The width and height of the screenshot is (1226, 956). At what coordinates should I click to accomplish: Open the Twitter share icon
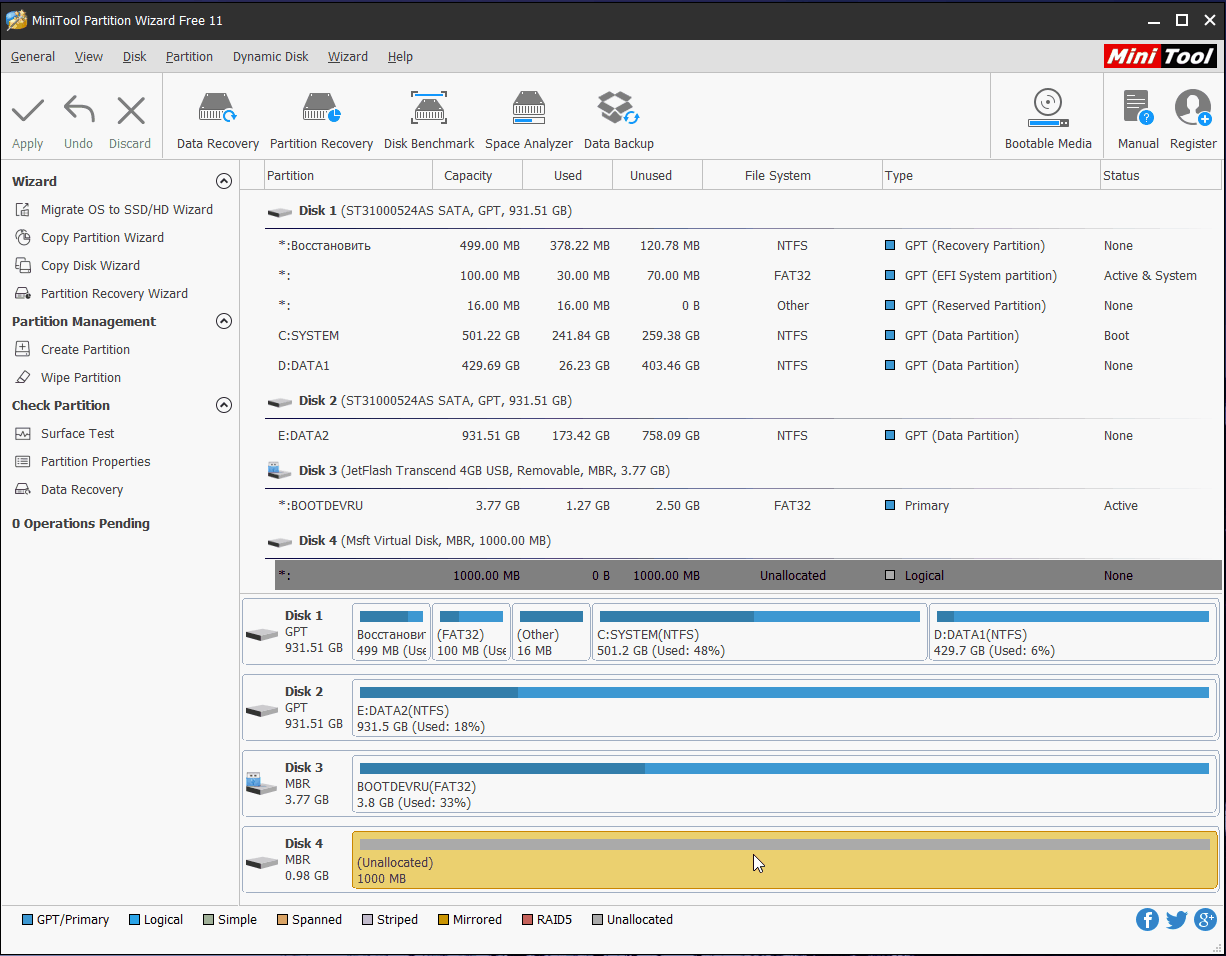coord(1176,920)
